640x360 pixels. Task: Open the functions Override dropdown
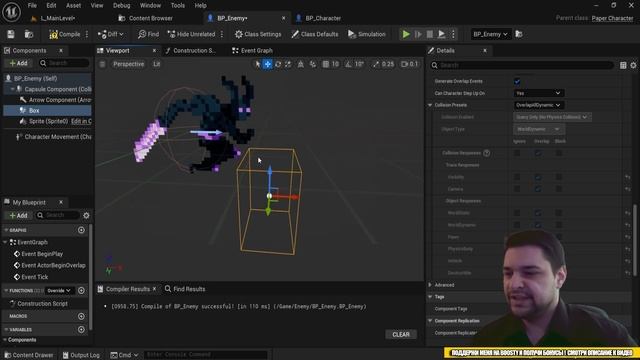[x=59, y=291]
